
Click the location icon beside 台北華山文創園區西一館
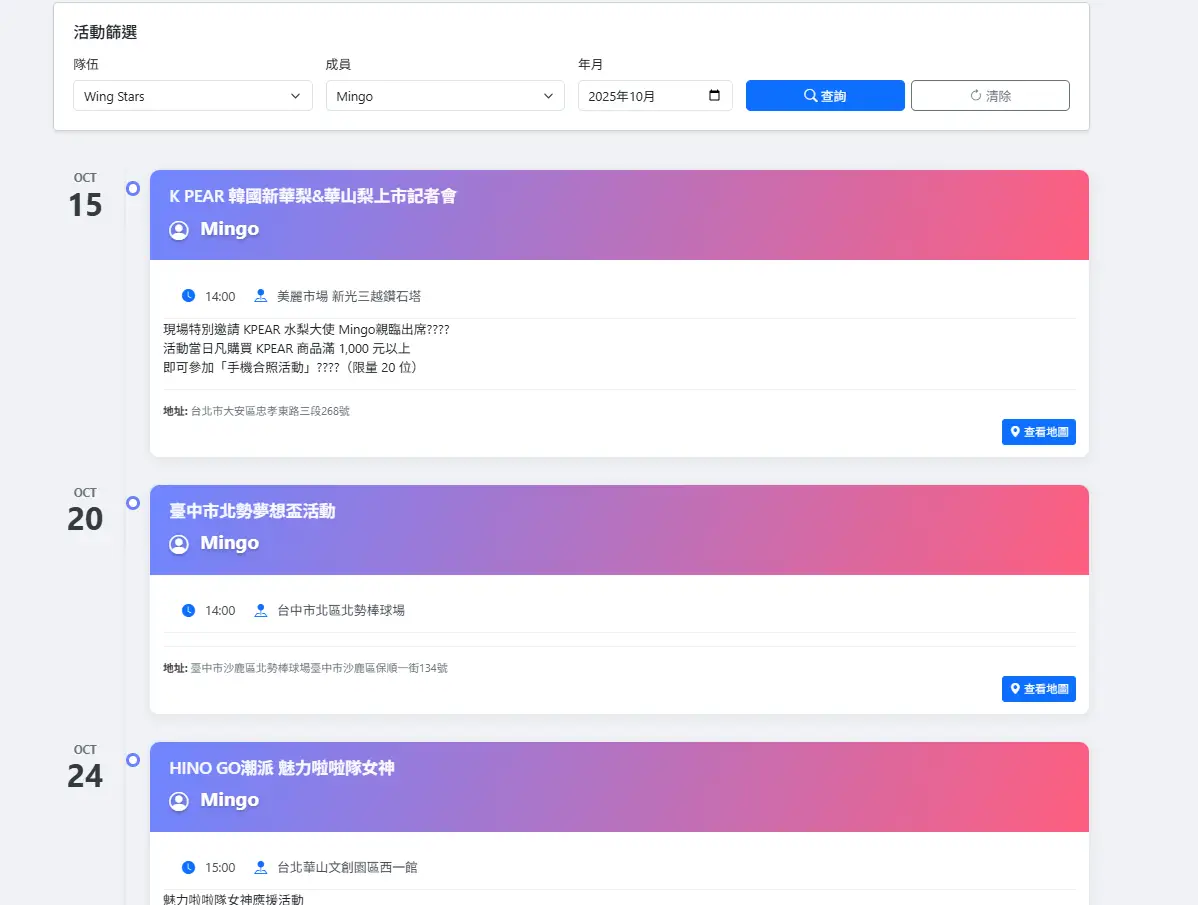(261, 867)
